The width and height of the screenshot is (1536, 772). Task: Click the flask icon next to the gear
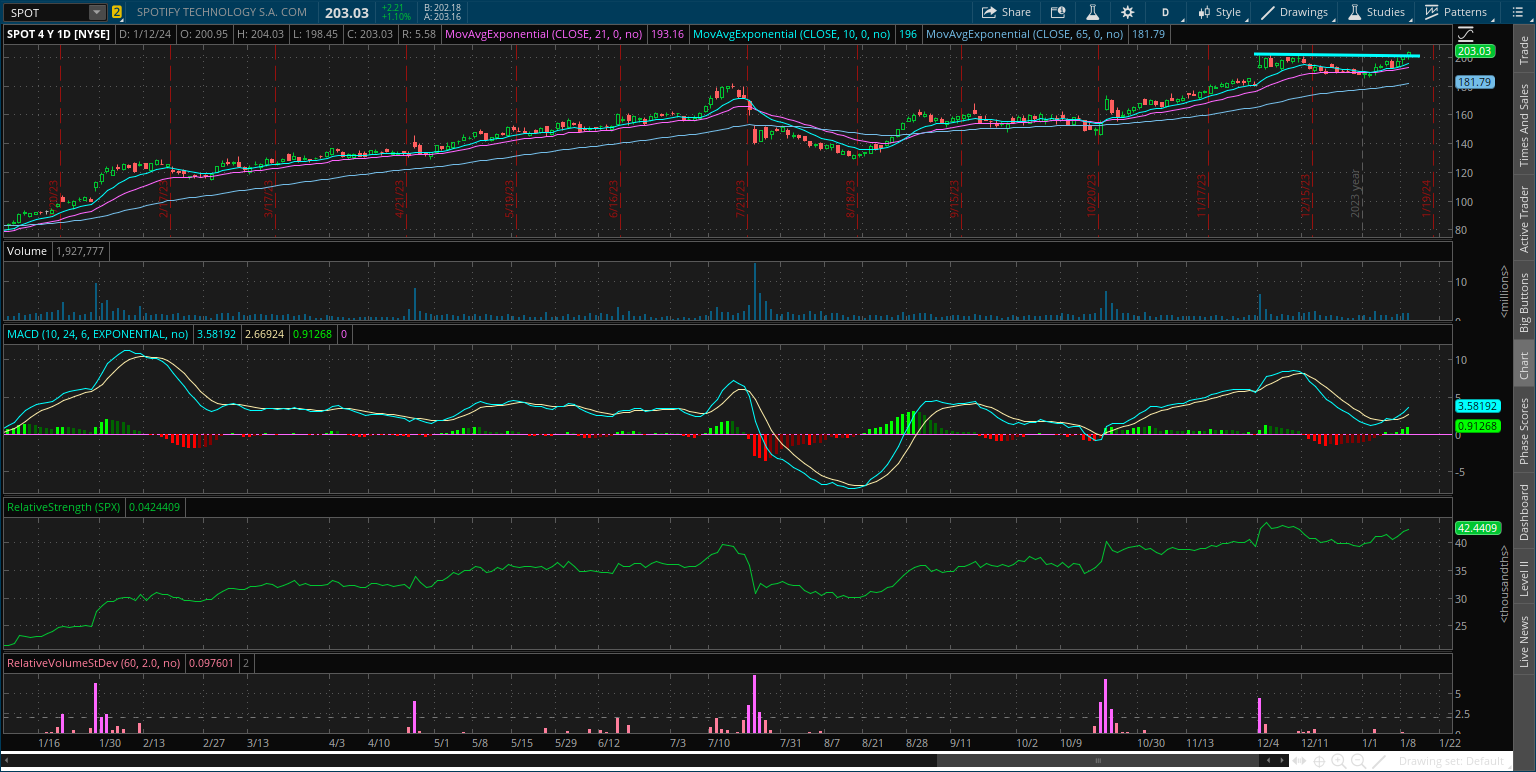(x=1093, y=12)
